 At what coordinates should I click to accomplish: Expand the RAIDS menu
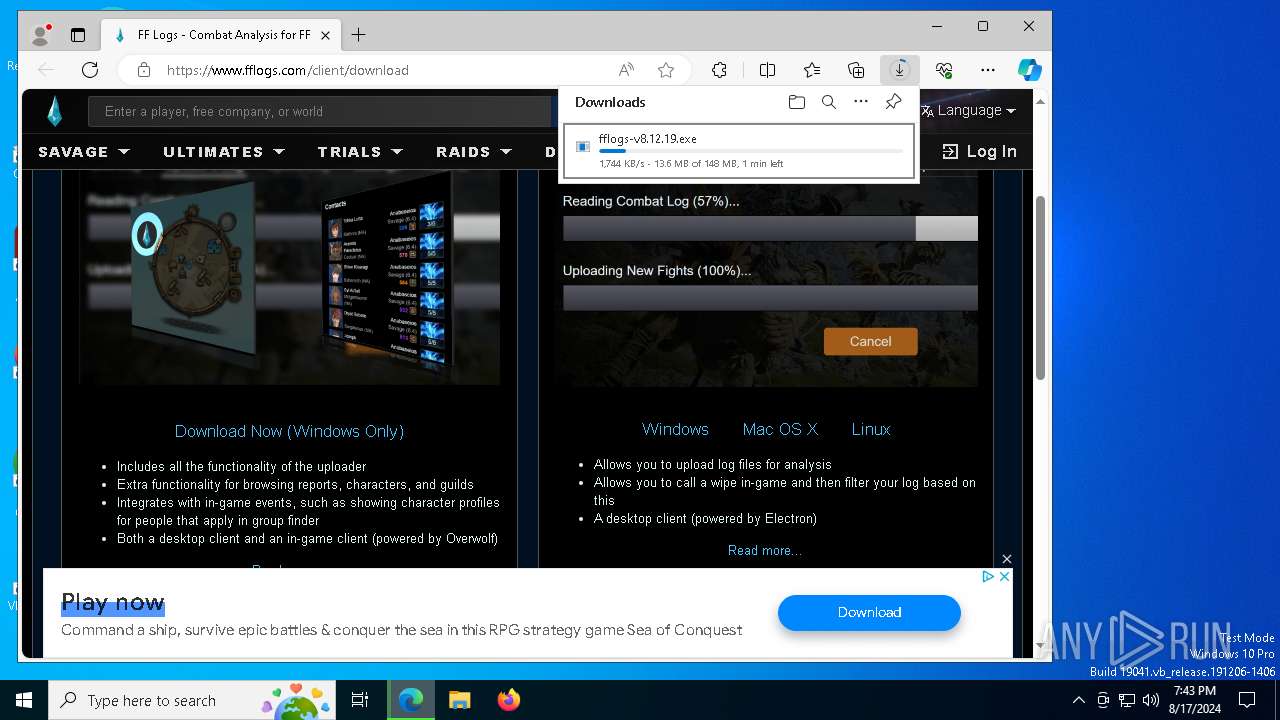click(474, 152)
